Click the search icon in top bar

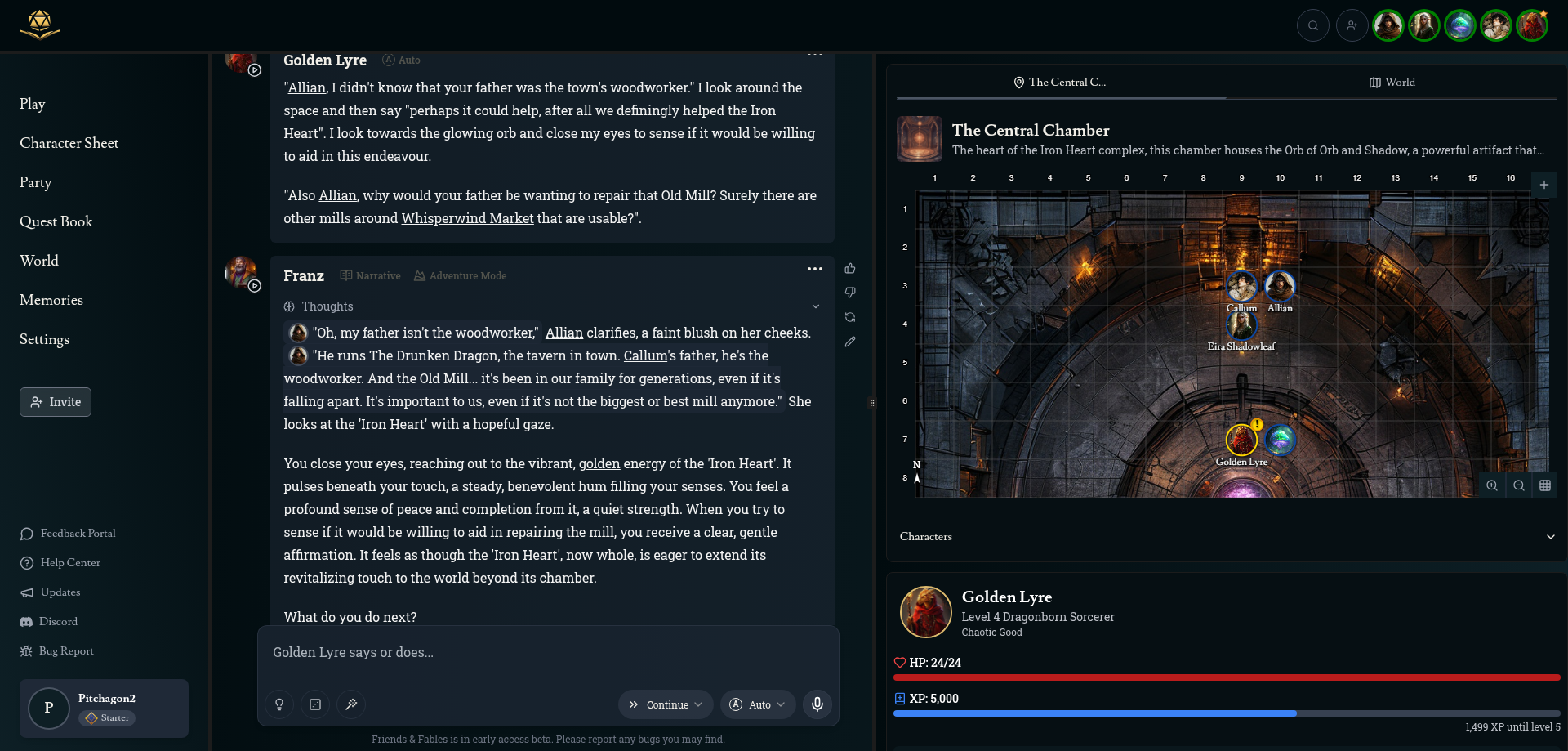point(1313,25)
